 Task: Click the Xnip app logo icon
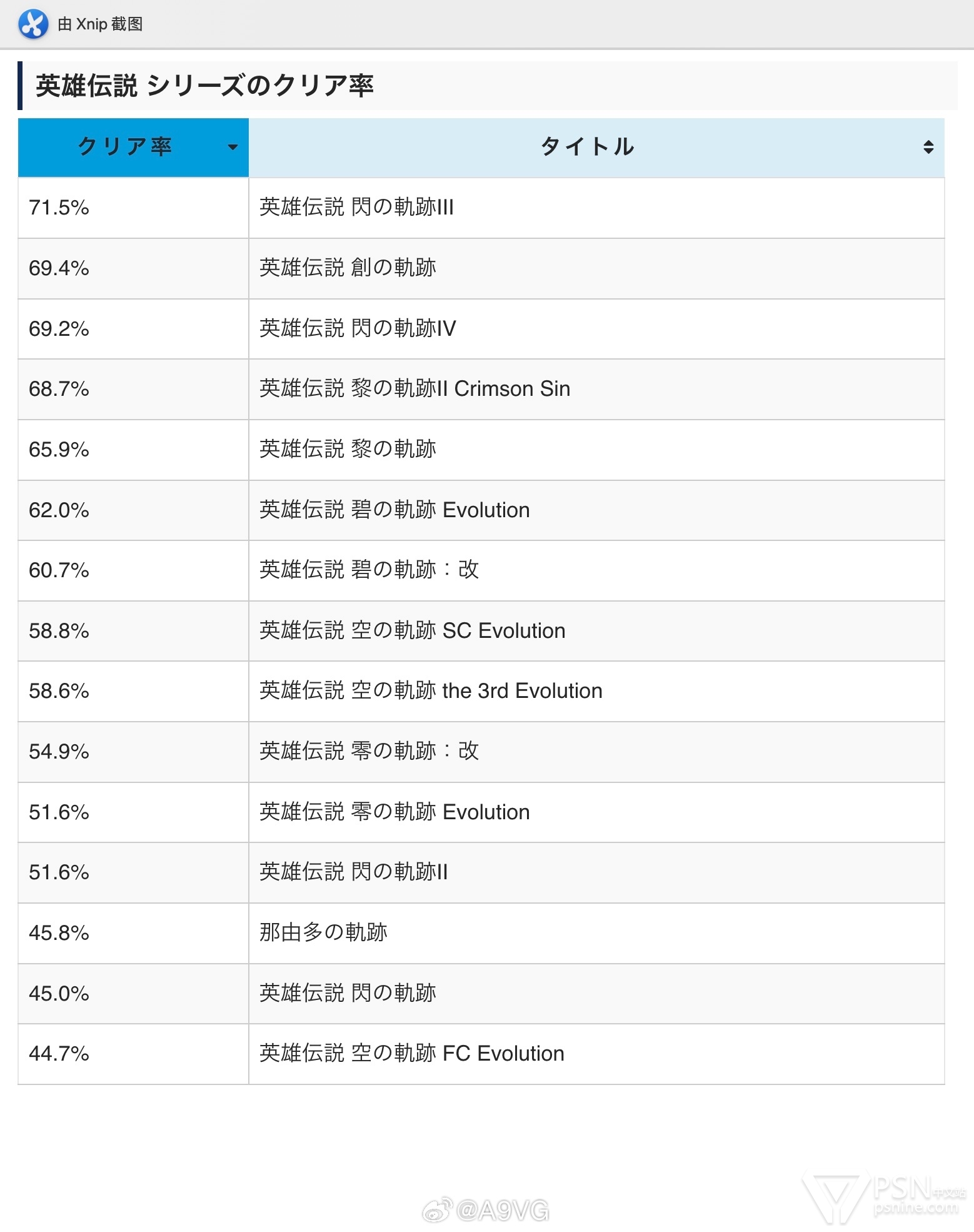pos(33,24)
